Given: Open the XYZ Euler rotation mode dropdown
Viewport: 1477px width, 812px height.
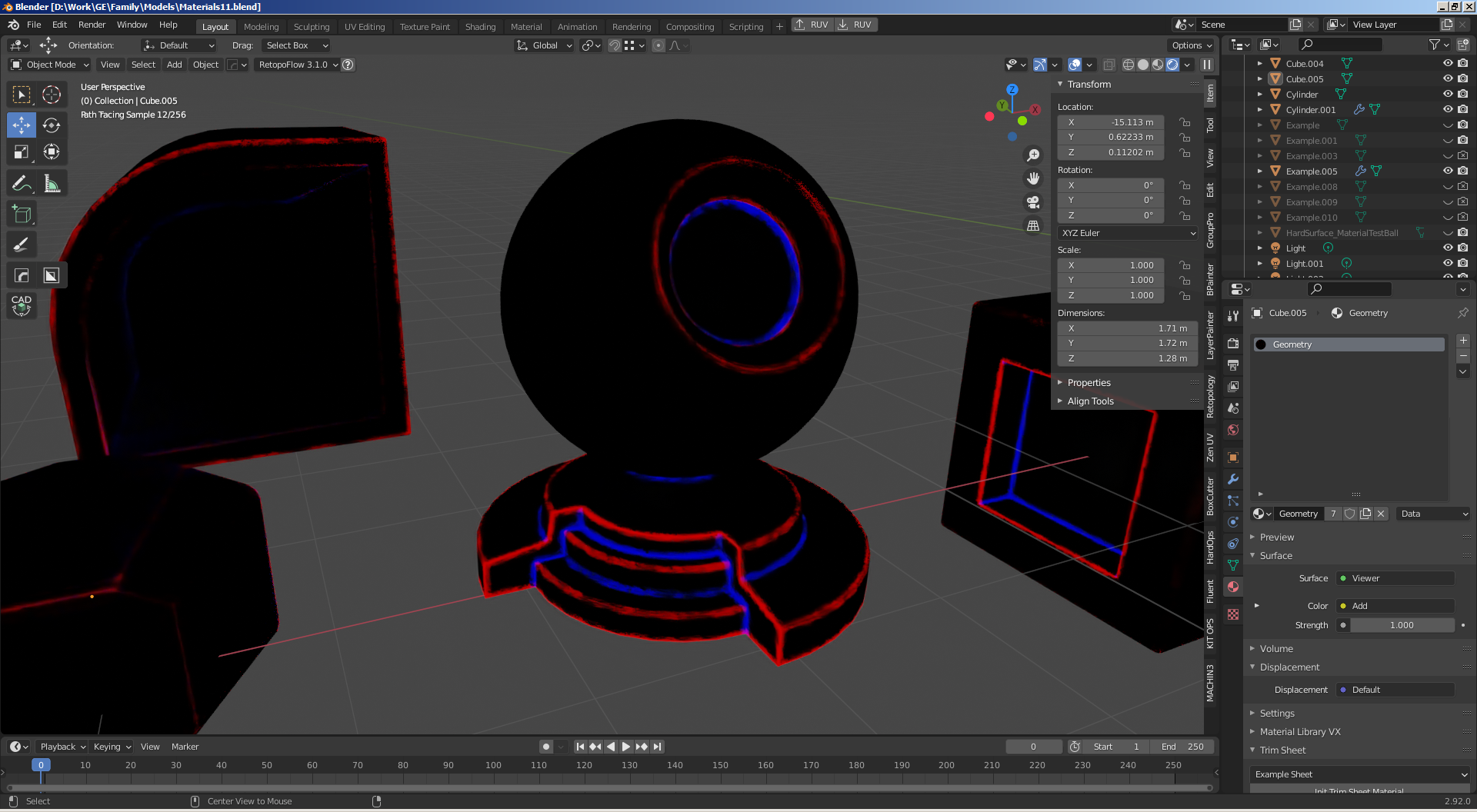Looking at the screenshot, I should 1127,233.
